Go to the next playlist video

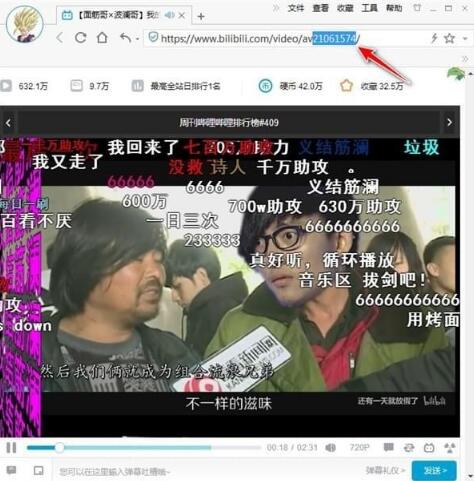[x=449, y=122]
